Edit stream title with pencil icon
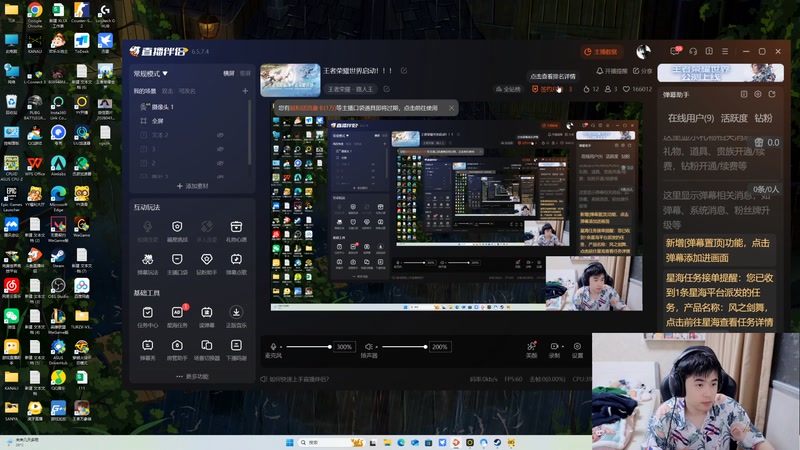Screen dimensions: 800x450 click(x=404, y=70)
